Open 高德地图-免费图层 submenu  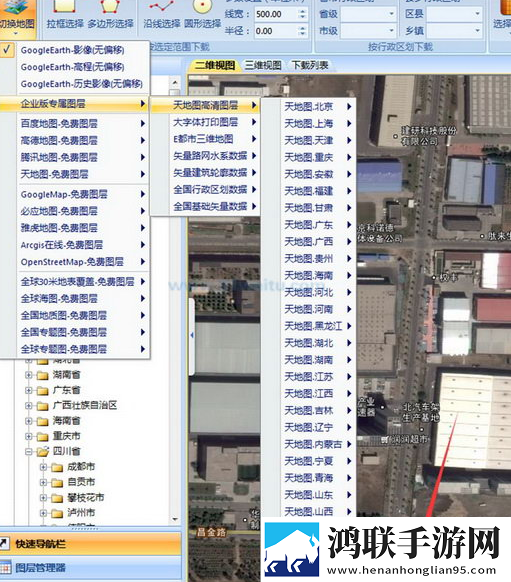74,140
